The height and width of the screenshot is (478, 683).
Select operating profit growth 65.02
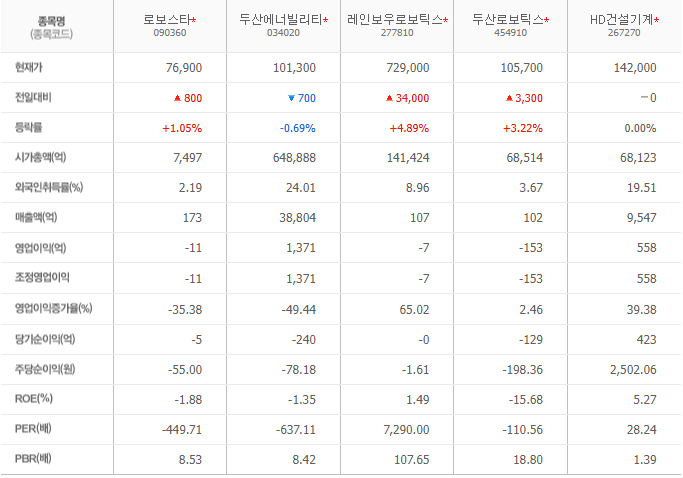[414, 310]
